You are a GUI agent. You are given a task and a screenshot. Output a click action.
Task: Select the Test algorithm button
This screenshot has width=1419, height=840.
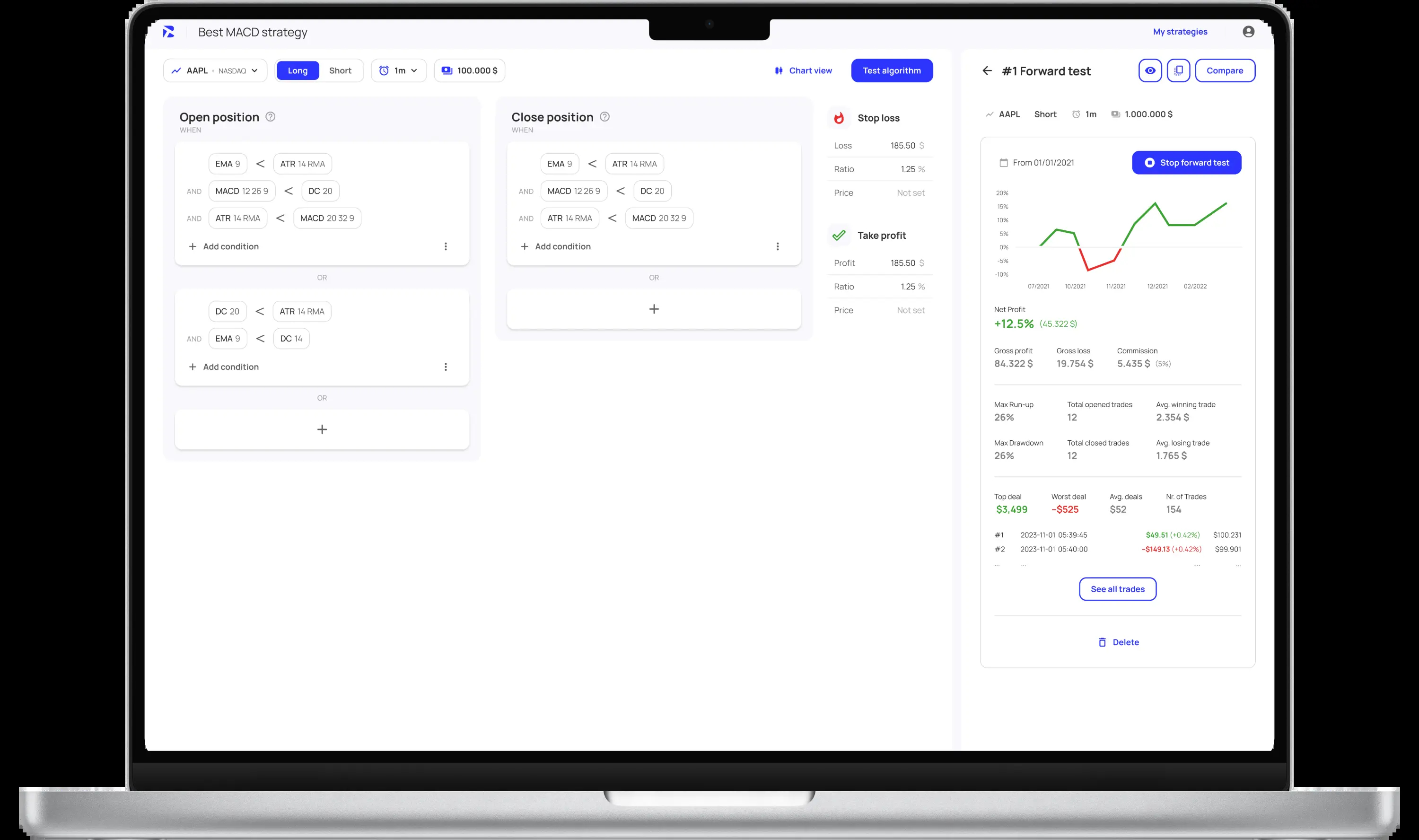892,70
